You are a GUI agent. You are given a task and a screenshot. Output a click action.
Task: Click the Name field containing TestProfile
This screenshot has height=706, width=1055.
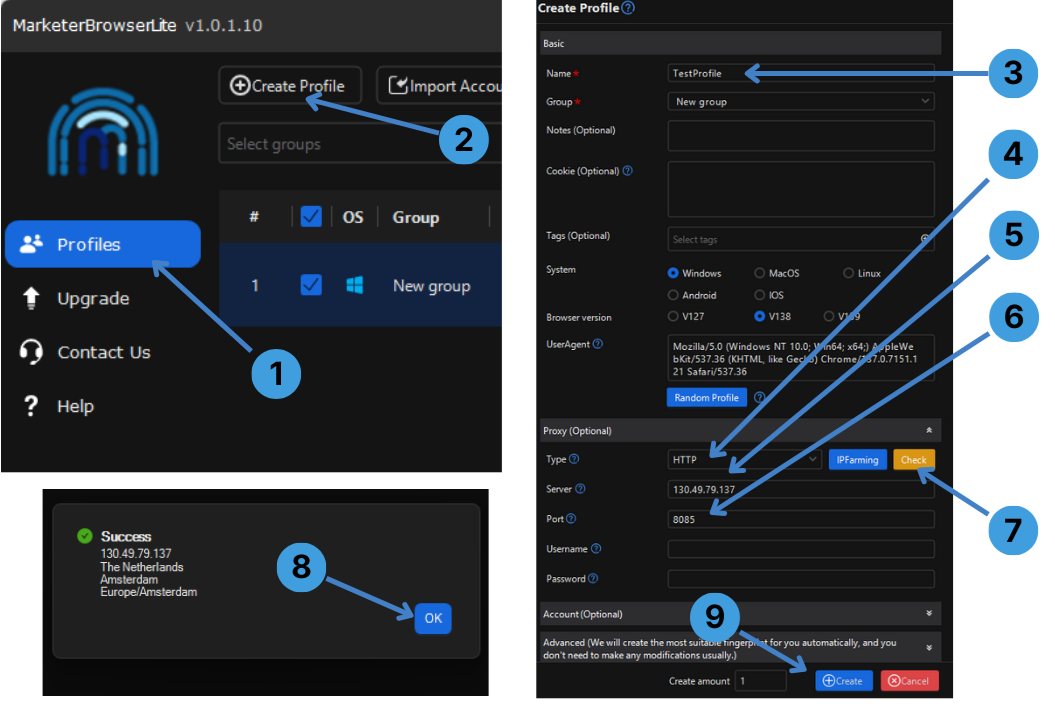pos(801,73)
